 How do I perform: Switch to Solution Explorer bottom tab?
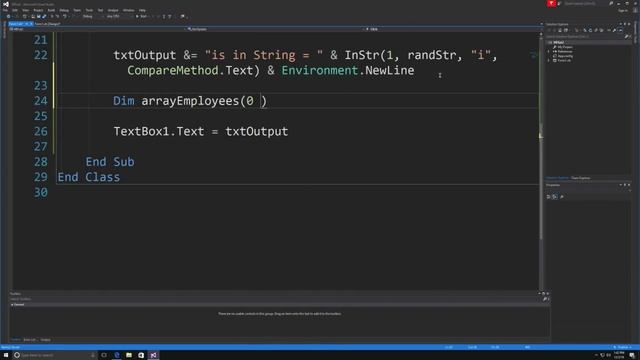tap(557, 178)
